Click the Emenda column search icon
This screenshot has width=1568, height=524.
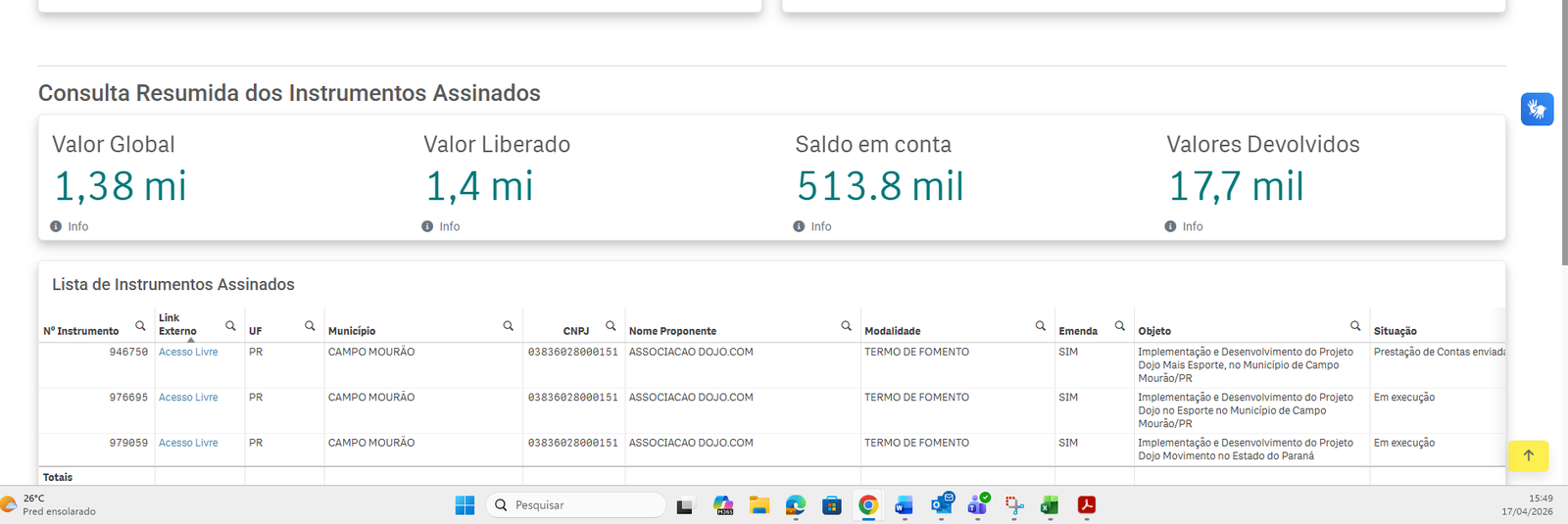[1119, 326]
